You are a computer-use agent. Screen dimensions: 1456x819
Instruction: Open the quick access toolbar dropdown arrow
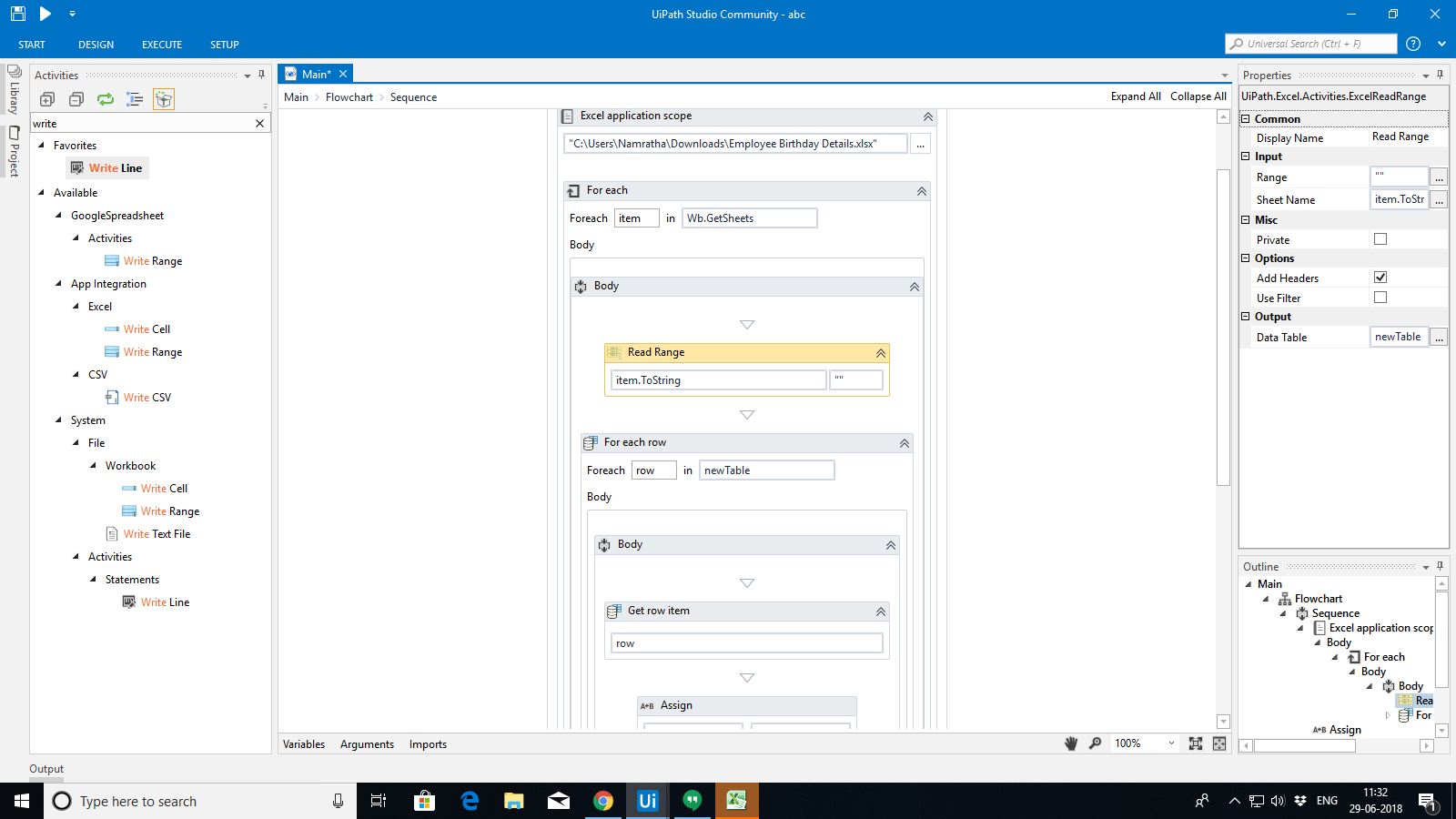coord(72,15)
